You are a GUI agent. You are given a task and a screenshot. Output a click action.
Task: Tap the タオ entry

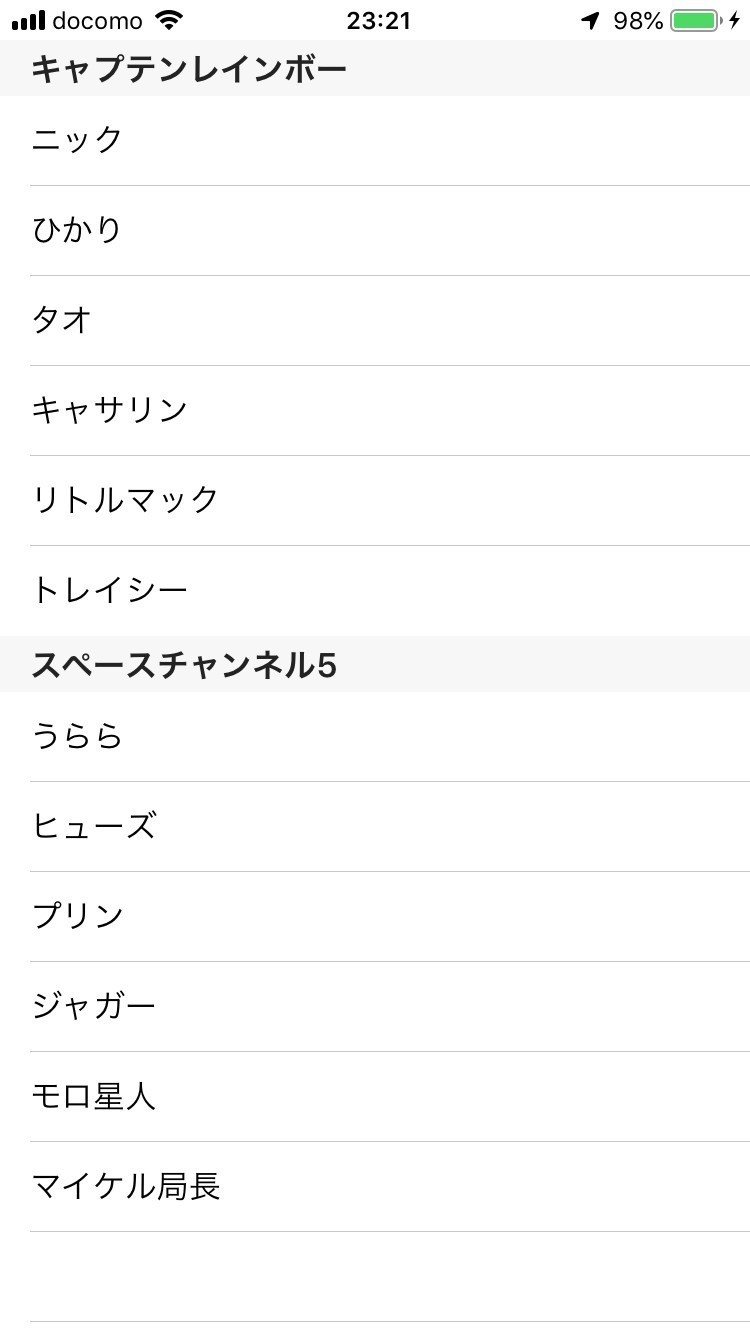(375, 320)
